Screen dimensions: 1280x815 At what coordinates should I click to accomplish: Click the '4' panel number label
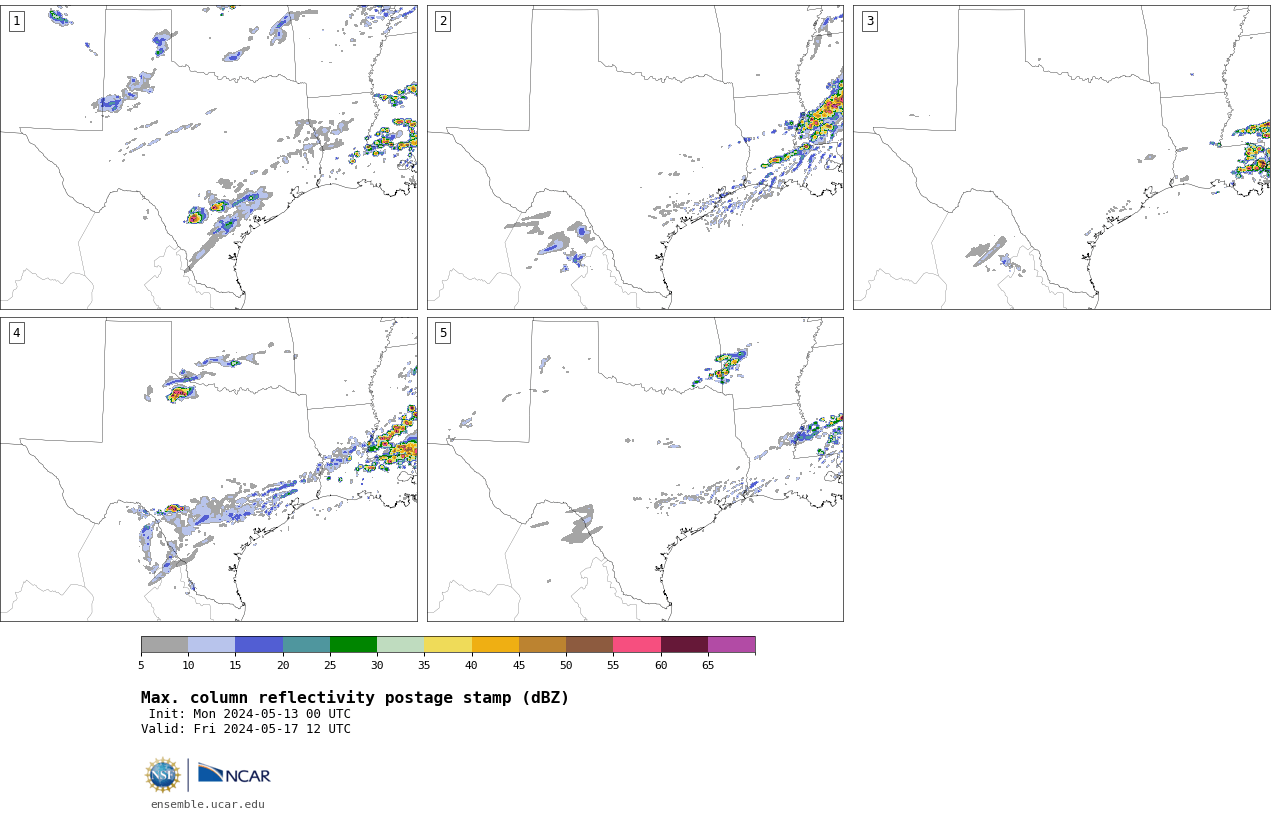coord(16,333)
